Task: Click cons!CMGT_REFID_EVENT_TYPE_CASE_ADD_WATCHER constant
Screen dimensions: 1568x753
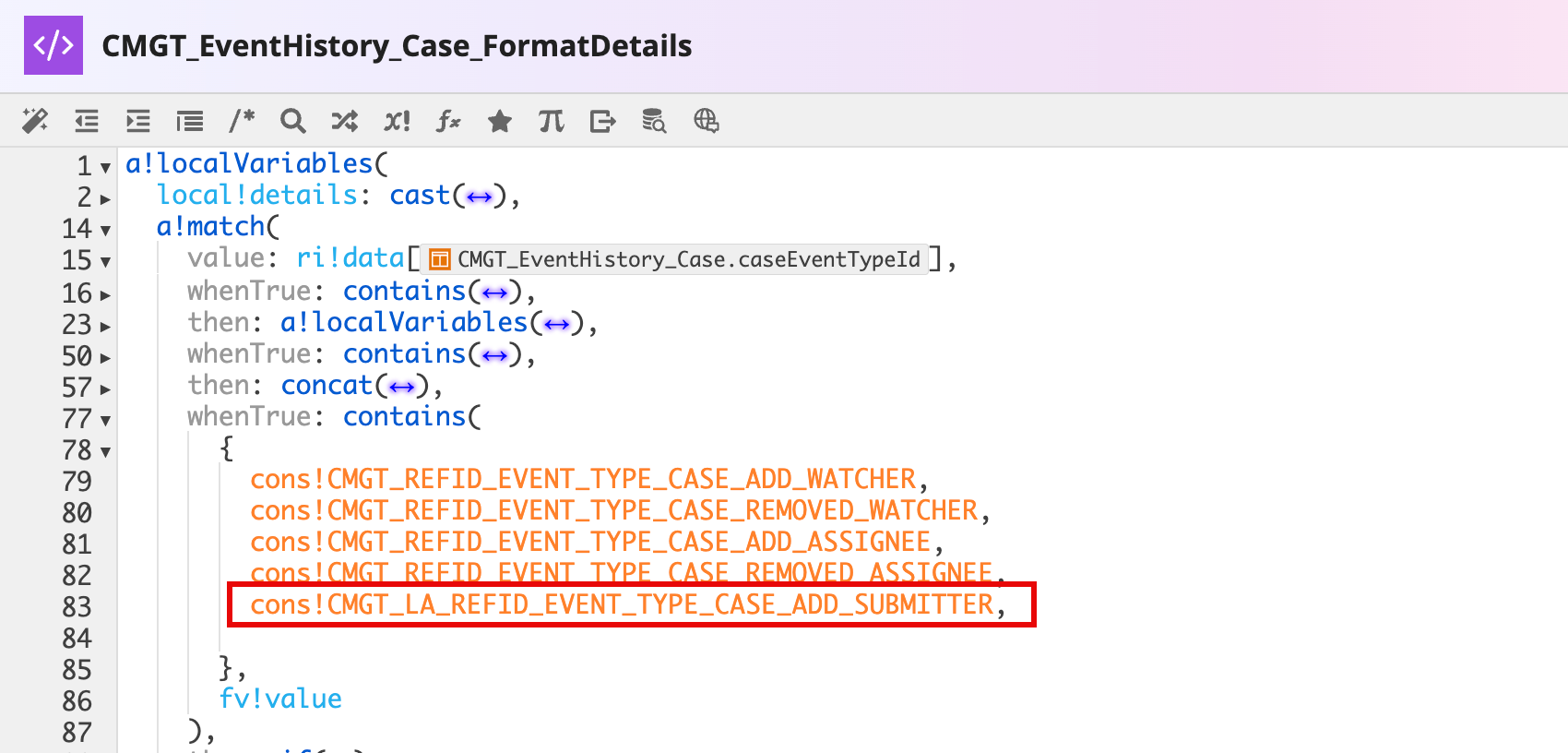Action: click(x=583, y=479)
